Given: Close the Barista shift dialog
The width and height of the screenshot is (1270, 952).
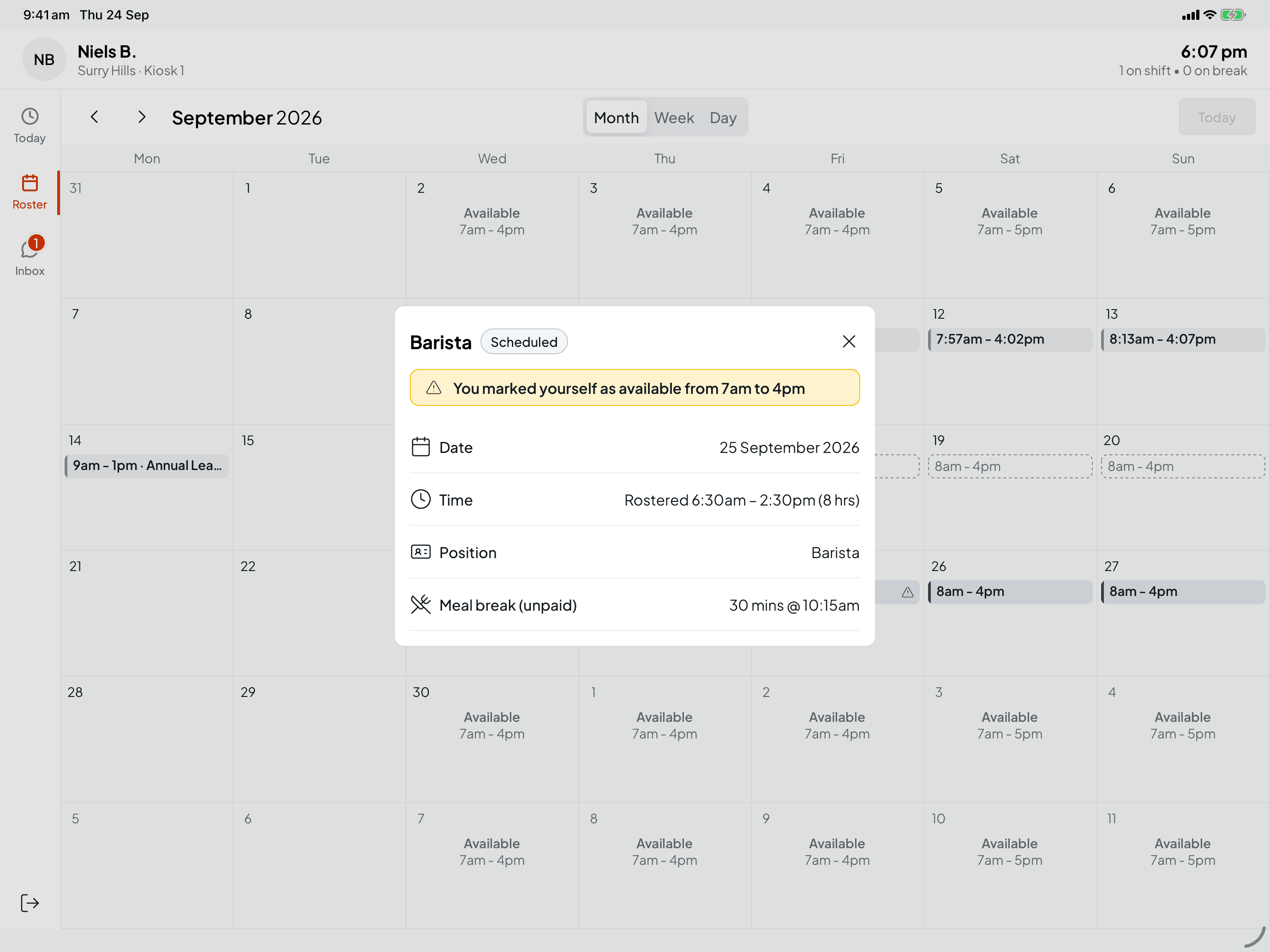Looking at the screenshot, I should tap(849, 341).
